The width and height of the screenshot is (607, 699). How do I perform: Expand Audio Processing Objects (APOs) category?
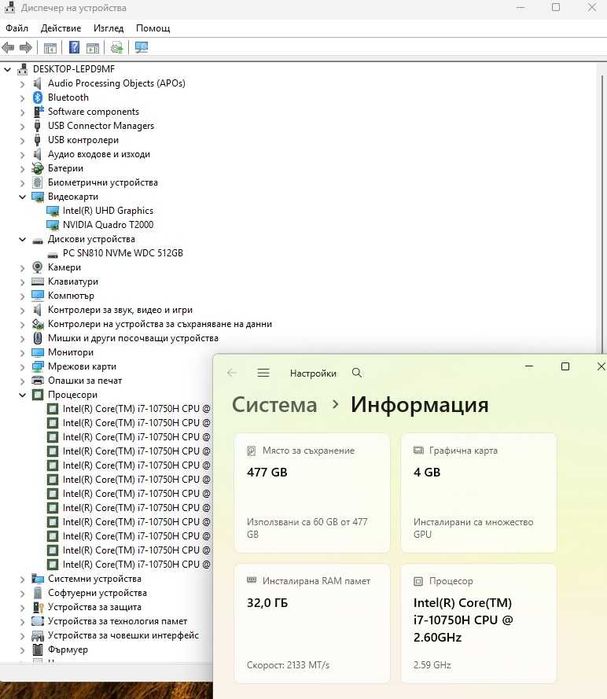[x=22, y=83]
